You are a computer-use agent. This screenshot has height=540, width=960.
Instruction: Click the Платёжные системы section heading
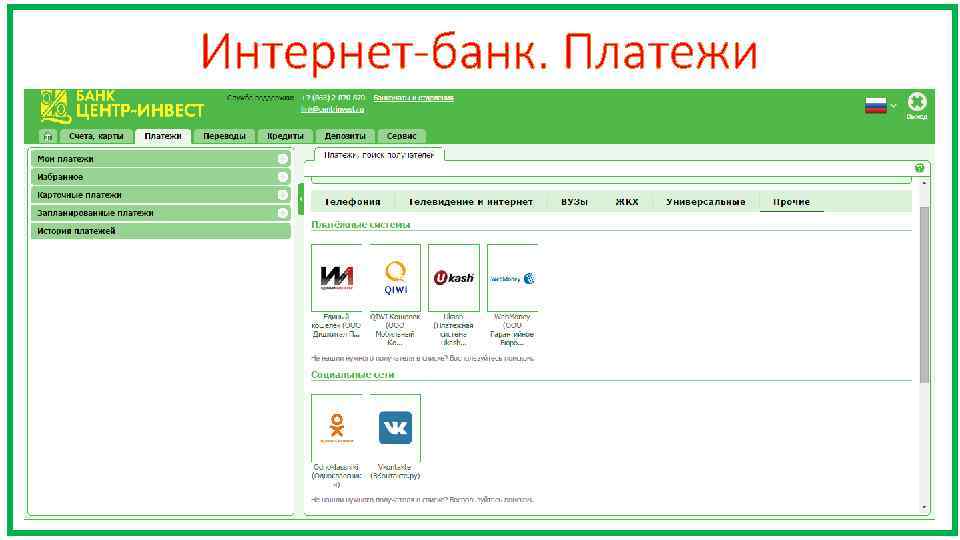click(x=361, y=225)
